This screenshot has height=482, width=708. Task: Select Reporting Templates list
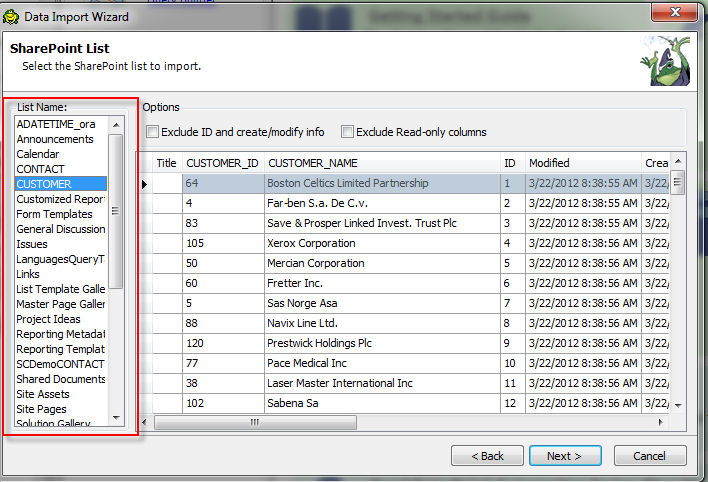click(x=61, y=349)
